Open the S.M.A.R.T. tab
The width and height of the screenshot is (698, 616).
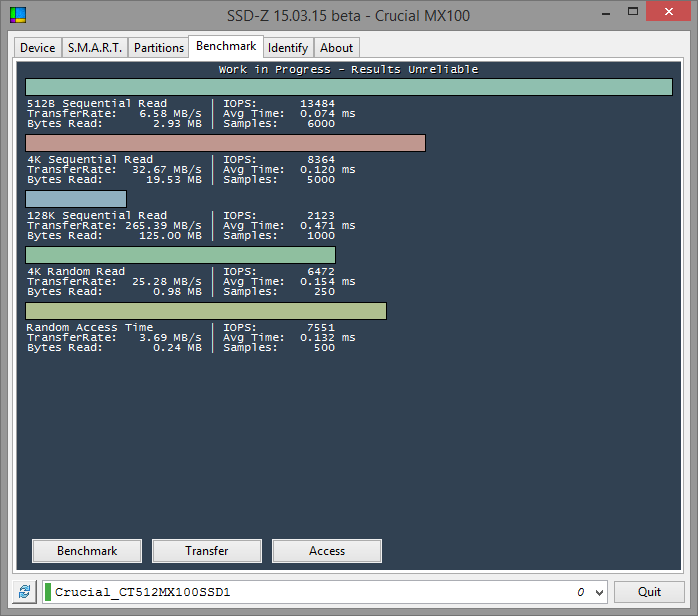click(95, 48)
